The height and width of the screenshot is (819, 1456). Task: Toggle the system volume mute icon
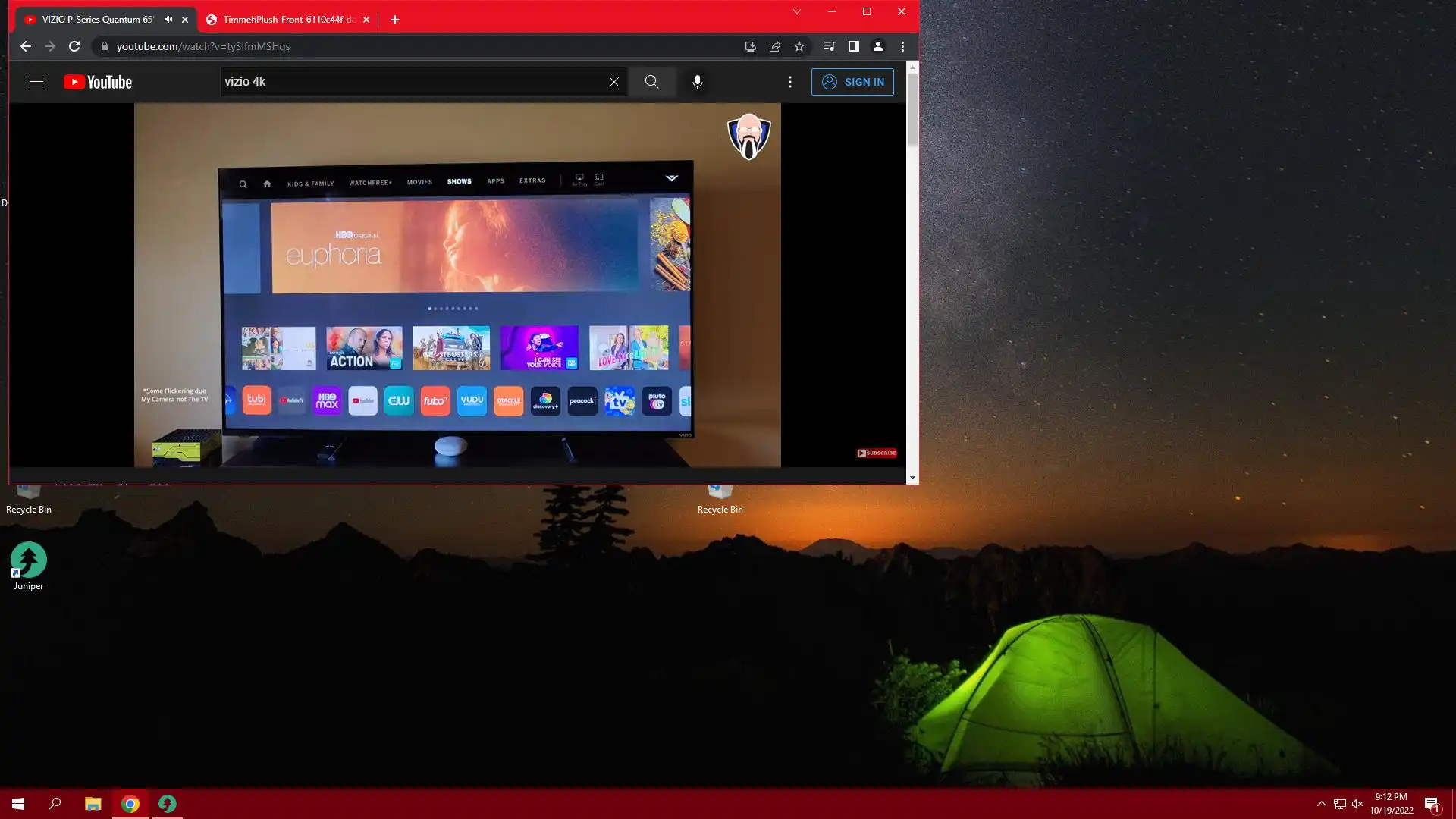[1357, 804]
